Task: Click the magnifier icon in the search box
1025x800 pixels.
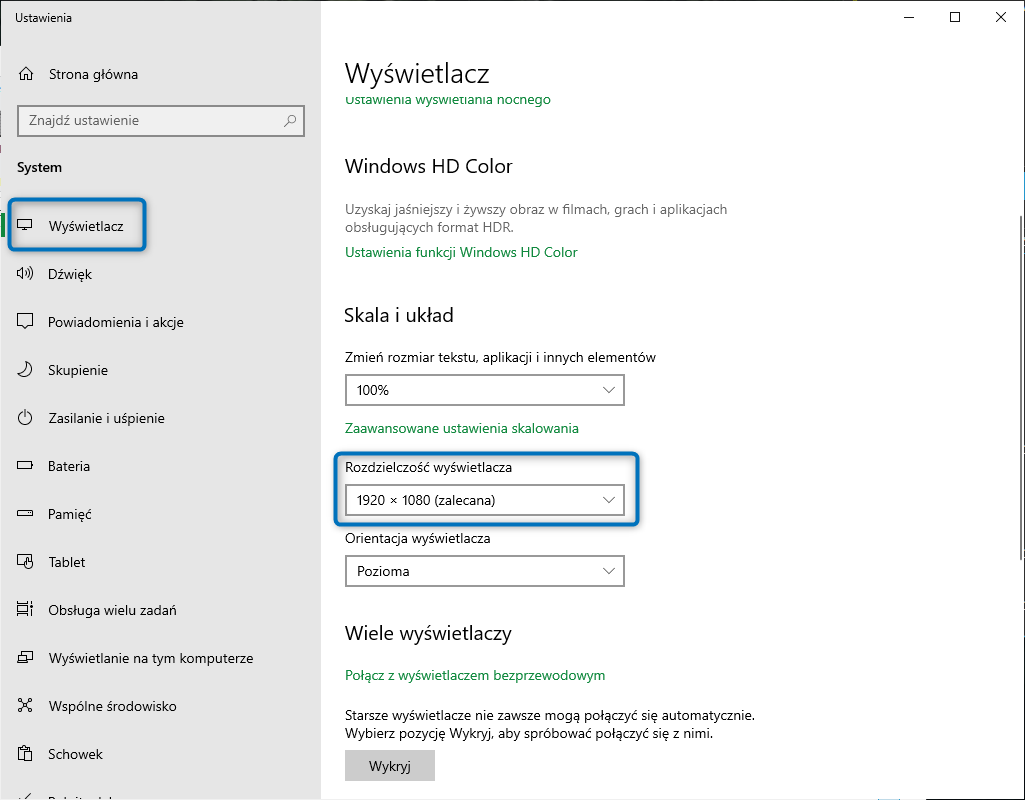Action: [x=290, y=121]
